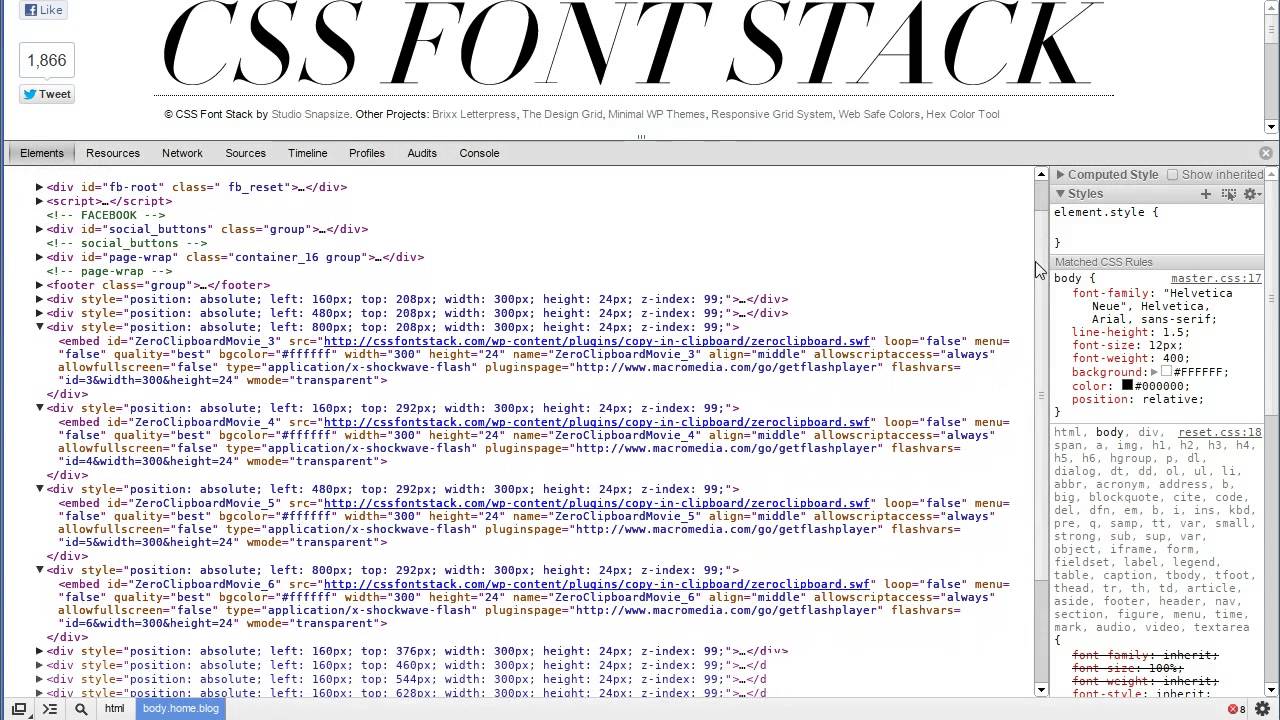Open the Resources tab
This screenshot has height=720, width=1280.
[113, 153]
